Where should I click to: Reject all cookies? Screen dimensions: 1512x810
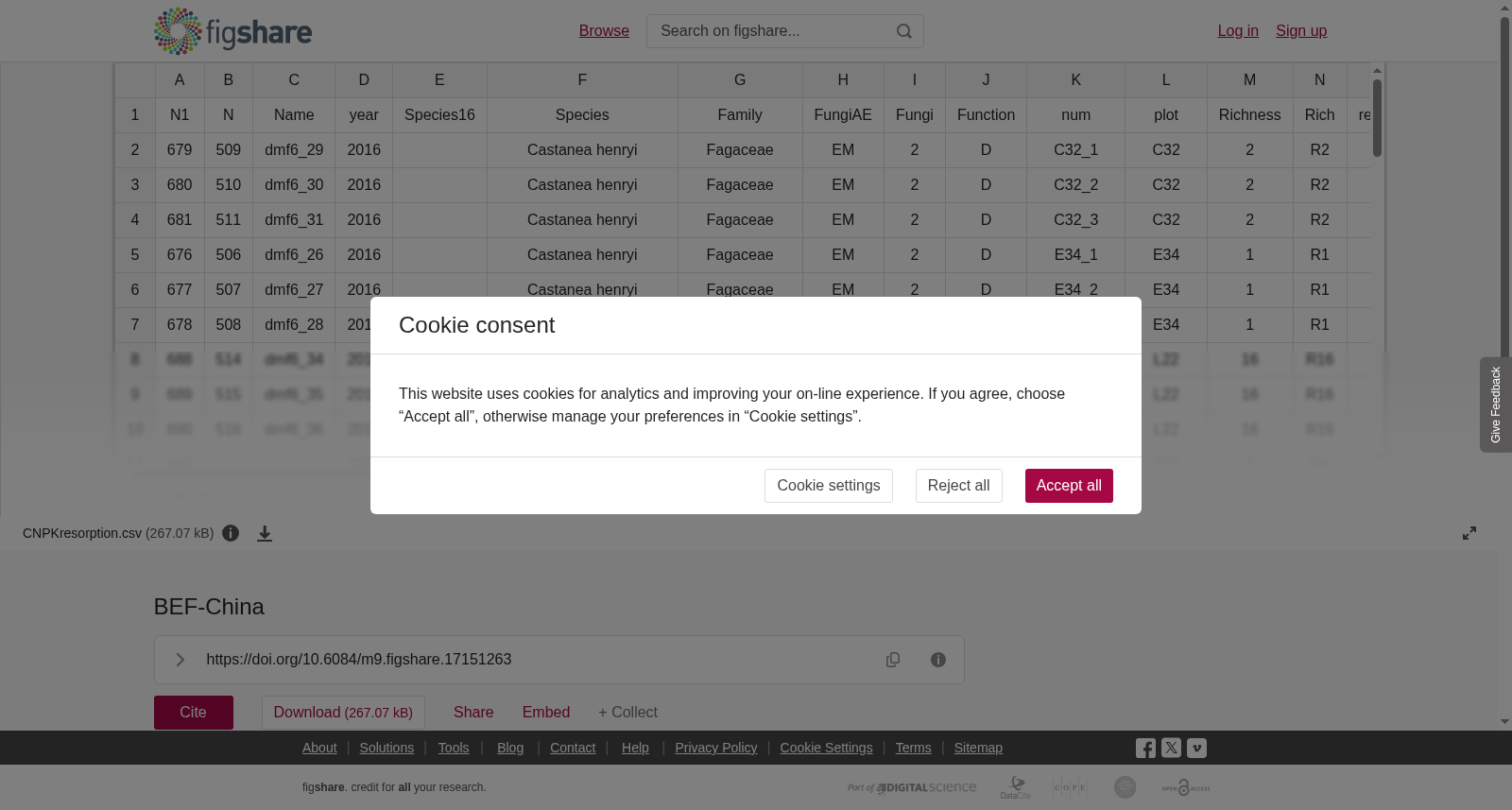click(959, 486)
